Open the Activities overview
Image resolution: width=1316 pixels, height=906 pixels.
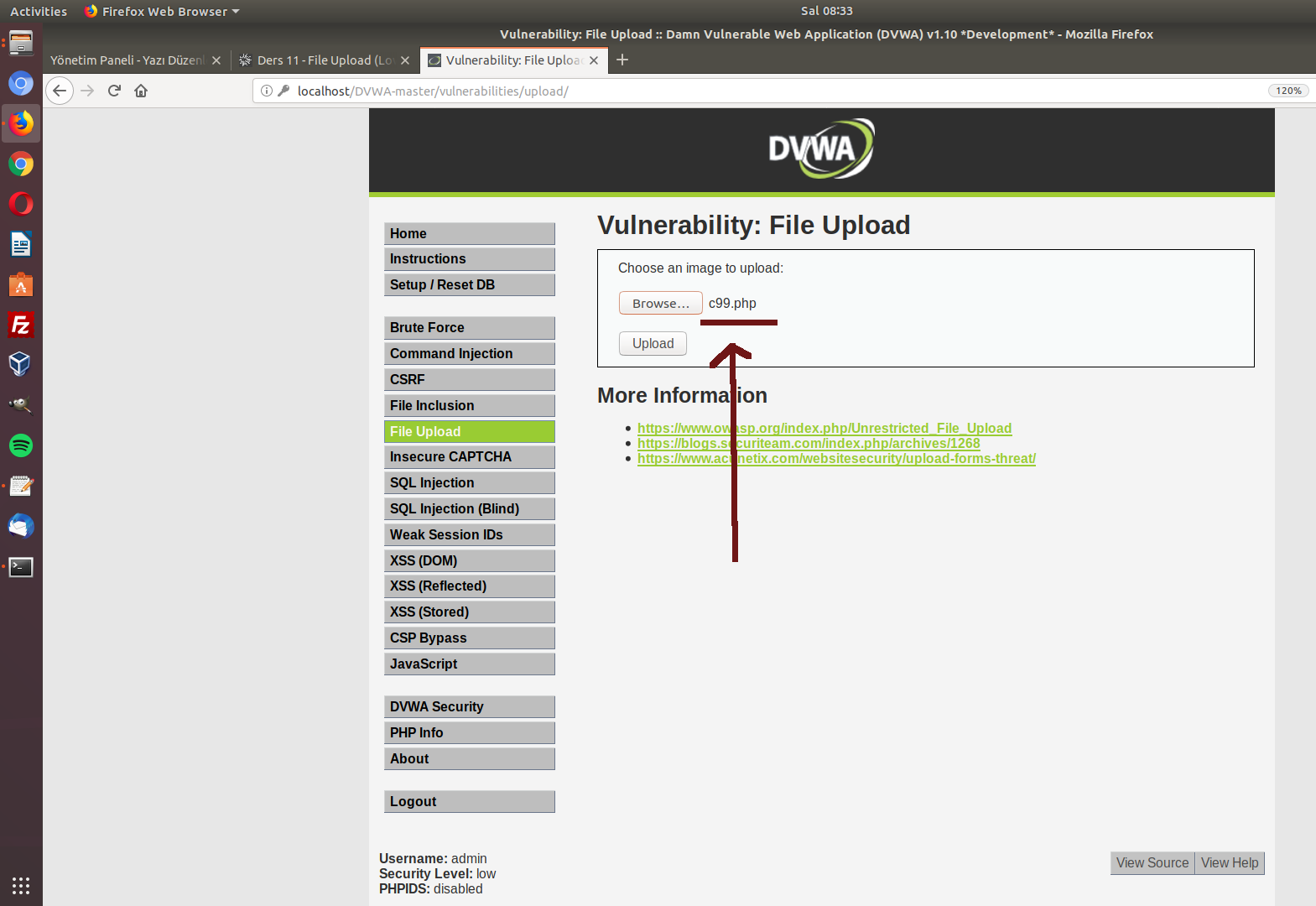point(39,11)
